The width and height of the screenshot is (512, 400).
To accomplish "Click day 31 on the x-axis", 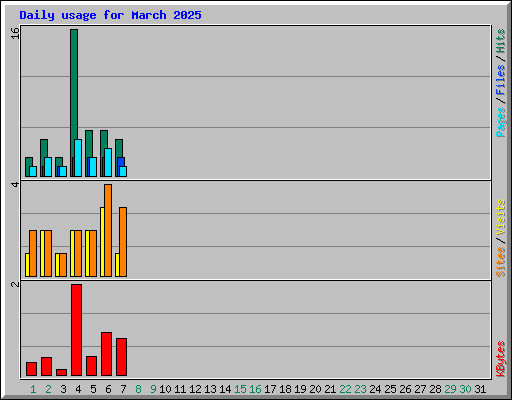I will point(480,389).
